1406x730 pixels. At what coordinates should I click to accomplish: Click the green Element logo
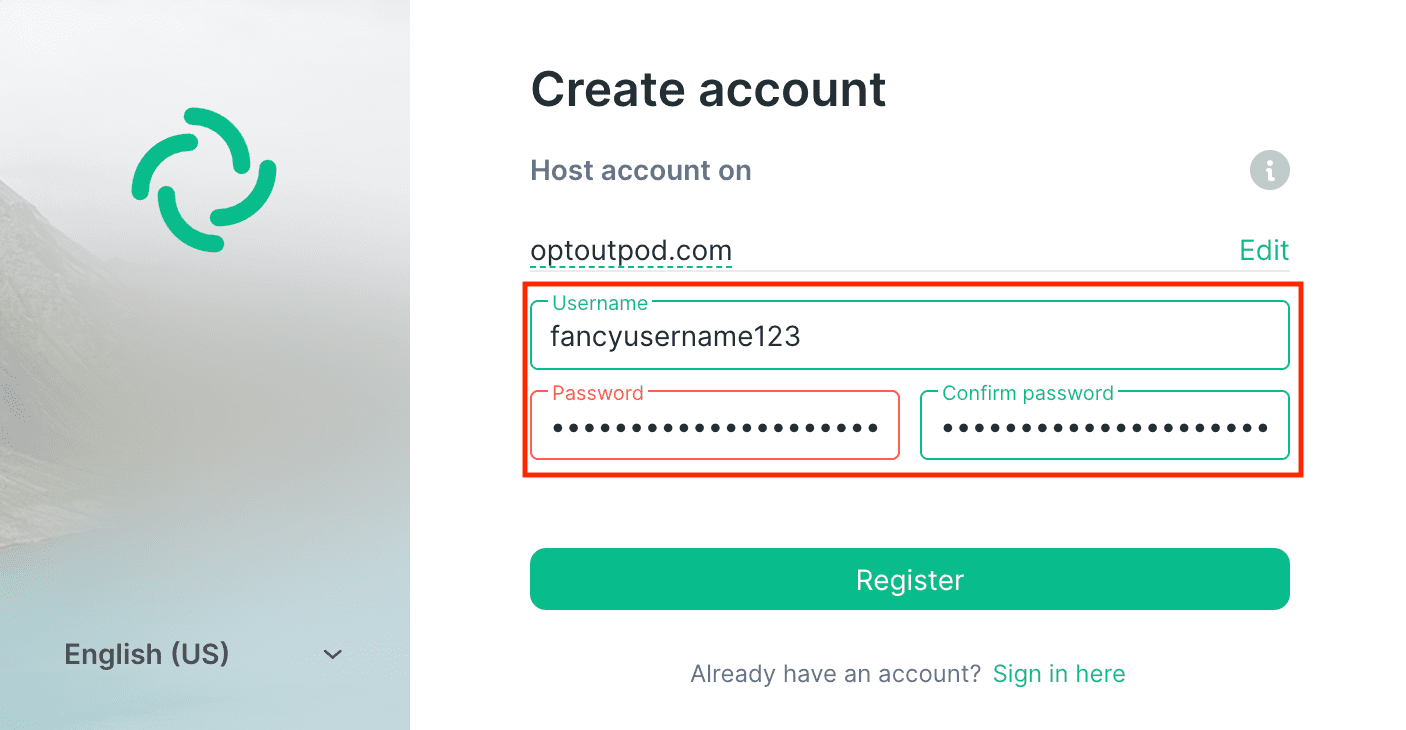[x=204, y=180]
